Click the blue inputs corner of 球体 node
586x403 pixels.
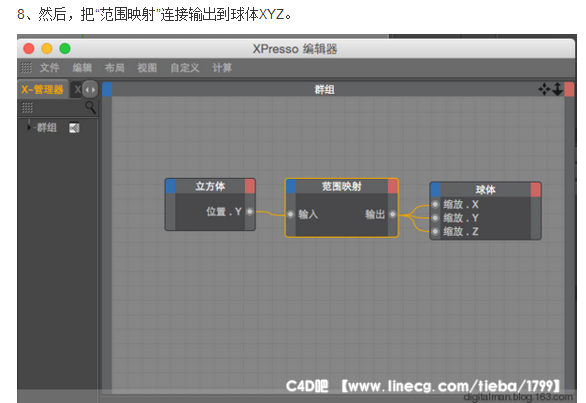point(435,190)
